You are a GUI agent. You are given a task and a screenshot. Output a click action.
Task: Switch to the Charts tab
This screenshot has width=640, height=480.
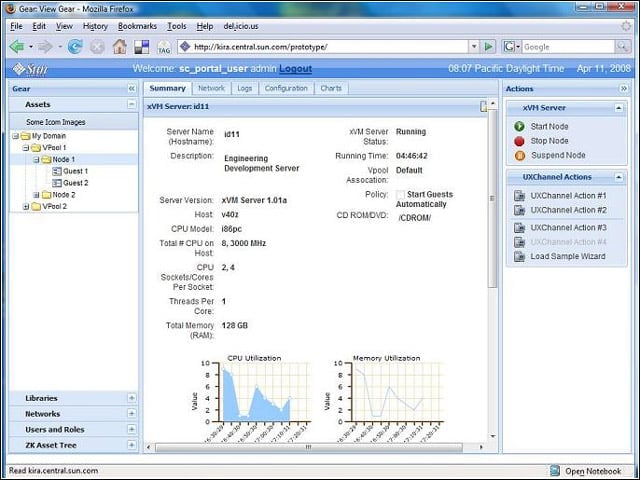pyautogui.click(x=331, y=88)
